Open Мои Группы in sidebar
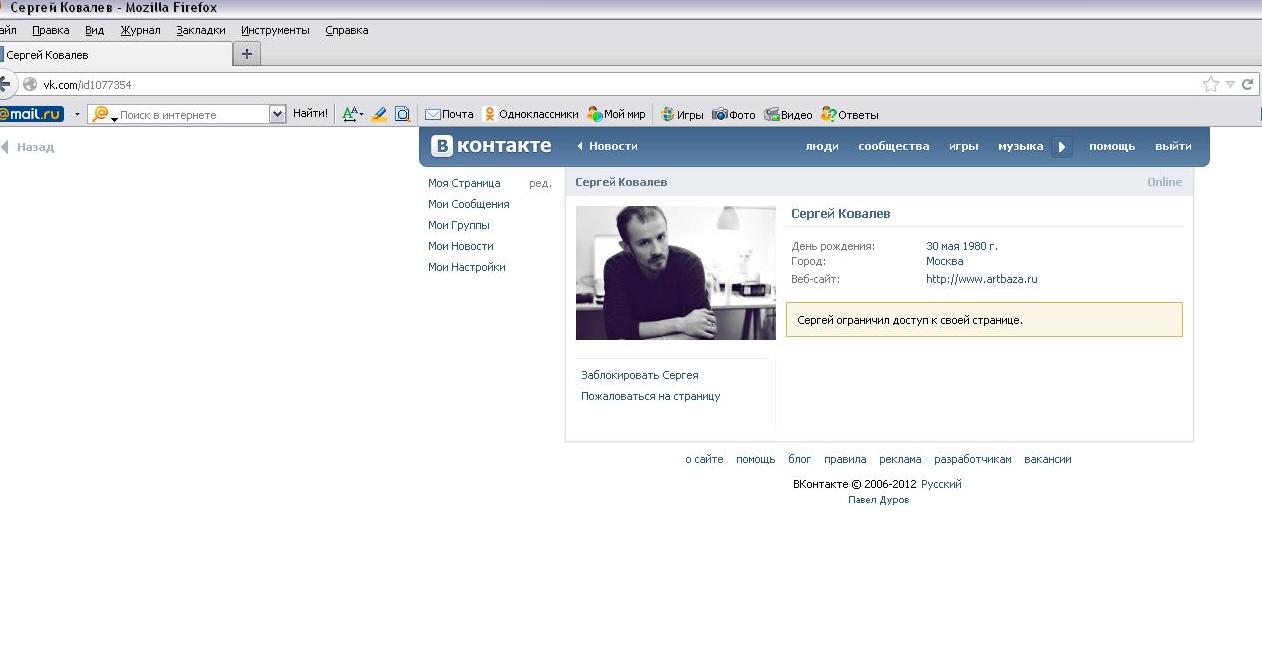The image size is (1262, 656). 459,225
